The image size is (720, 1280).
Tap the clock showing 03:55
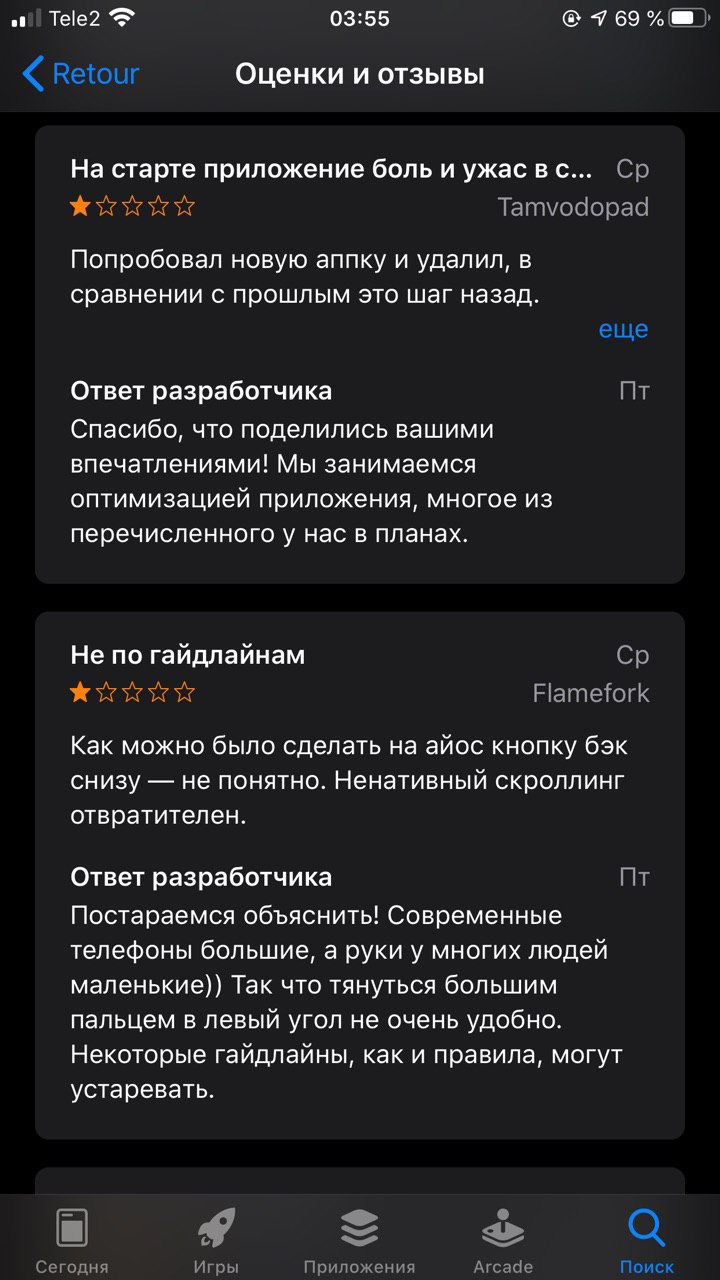point(359,18)
